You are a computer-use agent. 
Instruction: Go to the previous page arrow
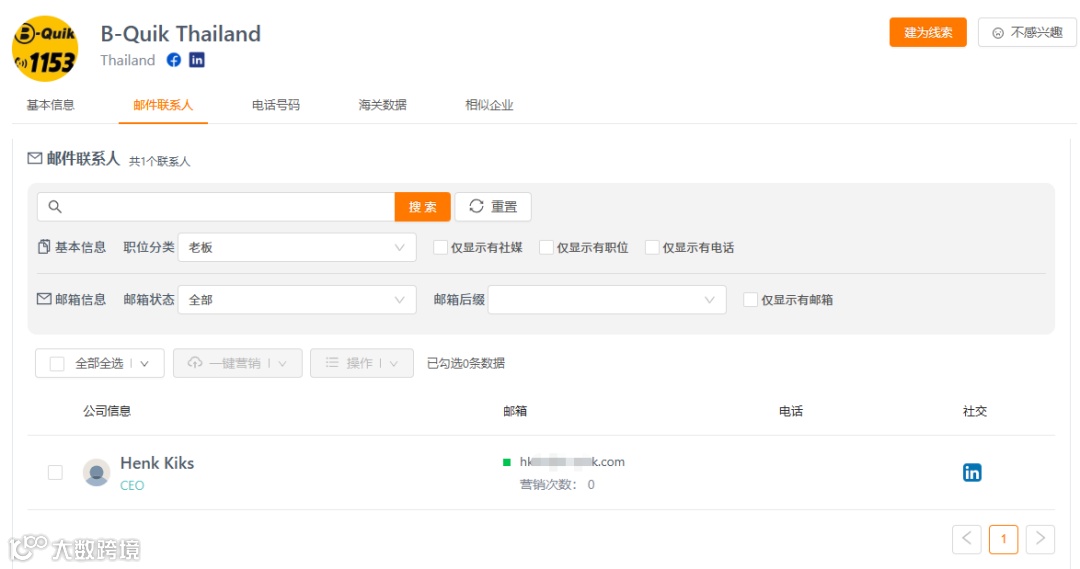[966, 539]
